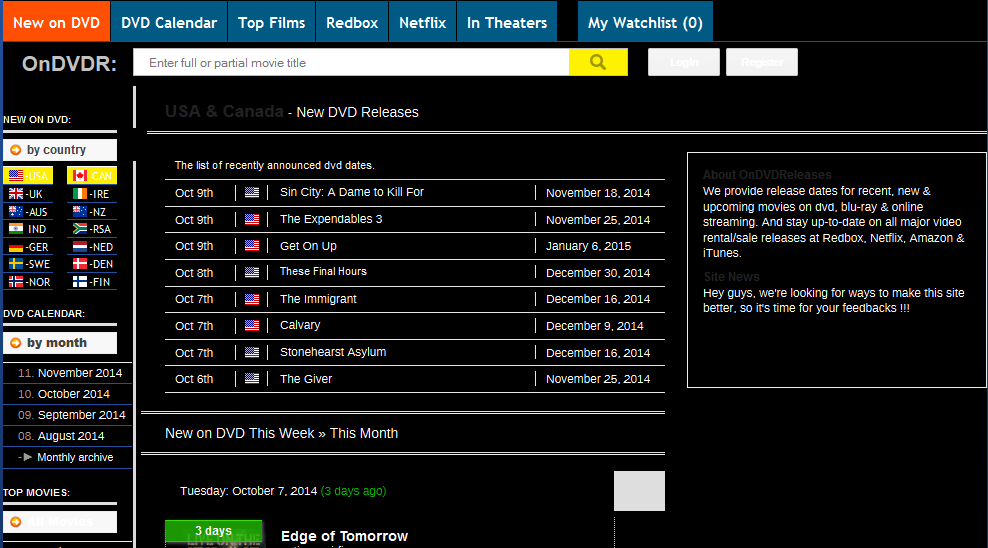Click the Register button
Screen dimensions: 988x548
[762, 62]
